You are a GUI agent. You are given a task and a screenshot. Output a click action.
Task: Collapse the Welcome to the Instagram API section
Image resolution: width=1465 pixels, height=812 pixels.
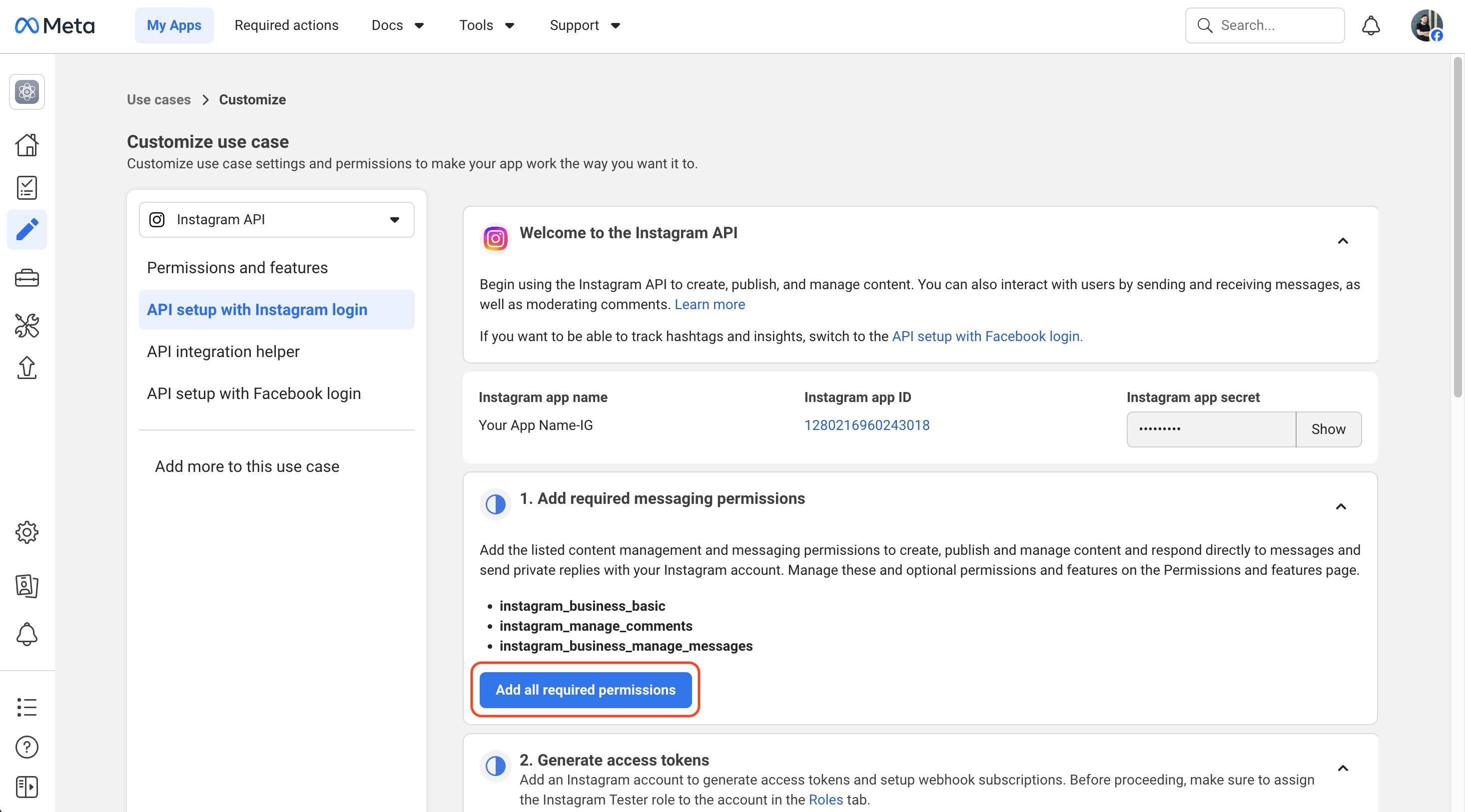[1343, 241]
